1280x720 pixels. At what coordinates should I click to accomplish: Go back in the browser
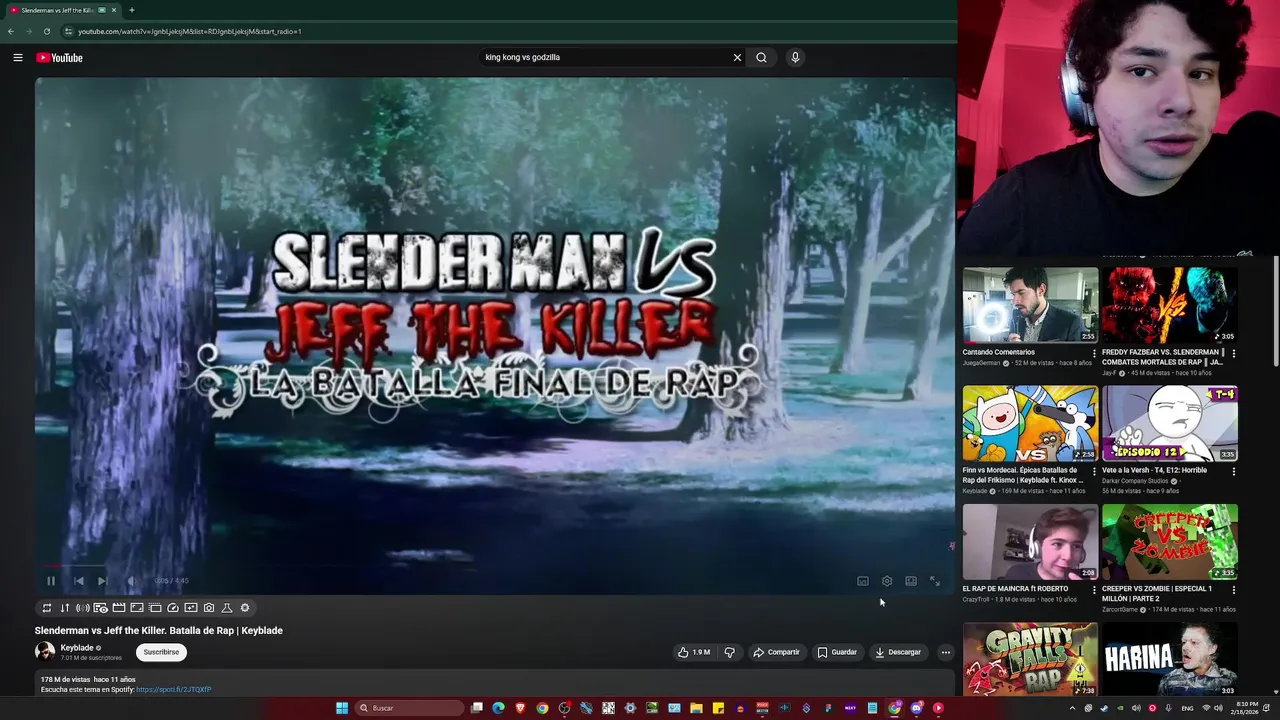click(11, 31)
